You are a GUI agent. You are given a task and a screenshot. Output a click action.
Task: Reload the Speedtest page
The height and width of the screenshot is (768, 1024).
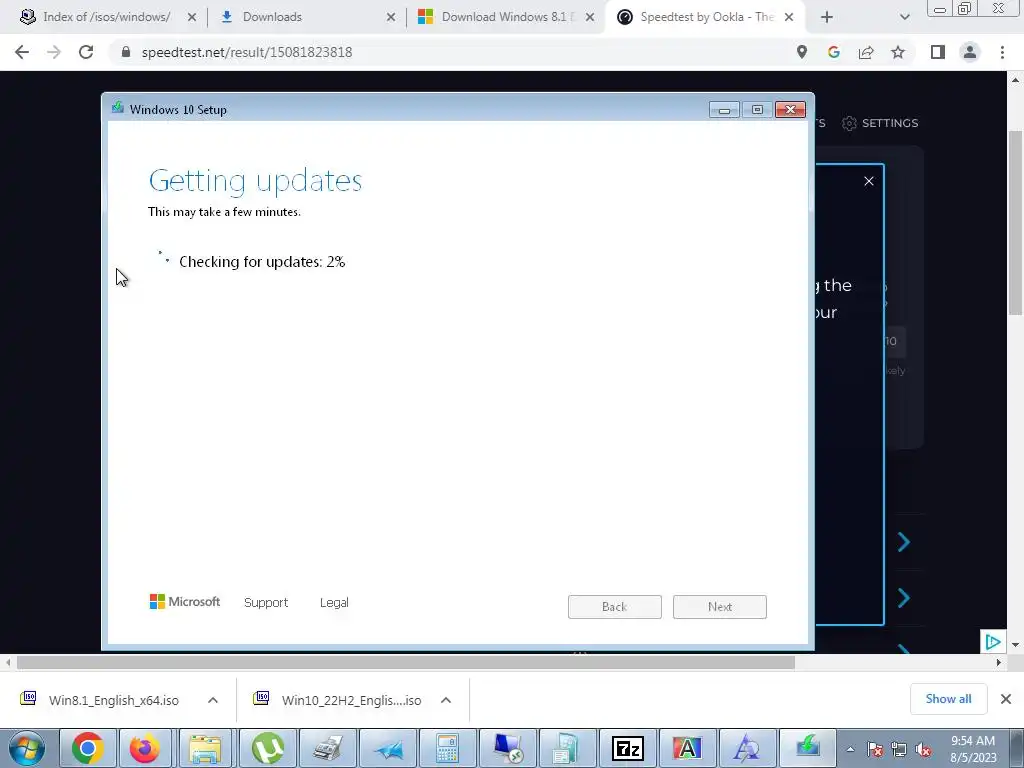[86, 52]
